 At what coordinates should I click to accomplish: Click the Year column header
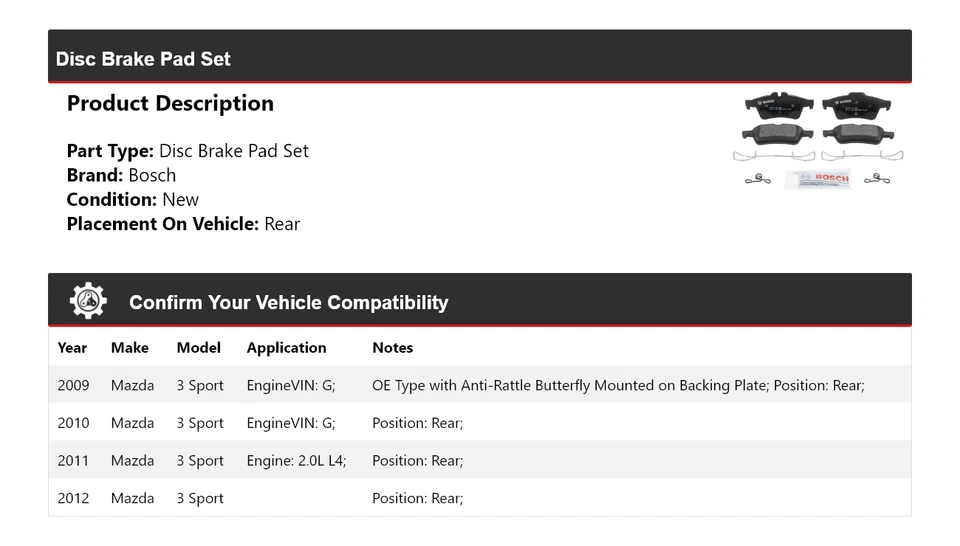click(x=72, y=348)
